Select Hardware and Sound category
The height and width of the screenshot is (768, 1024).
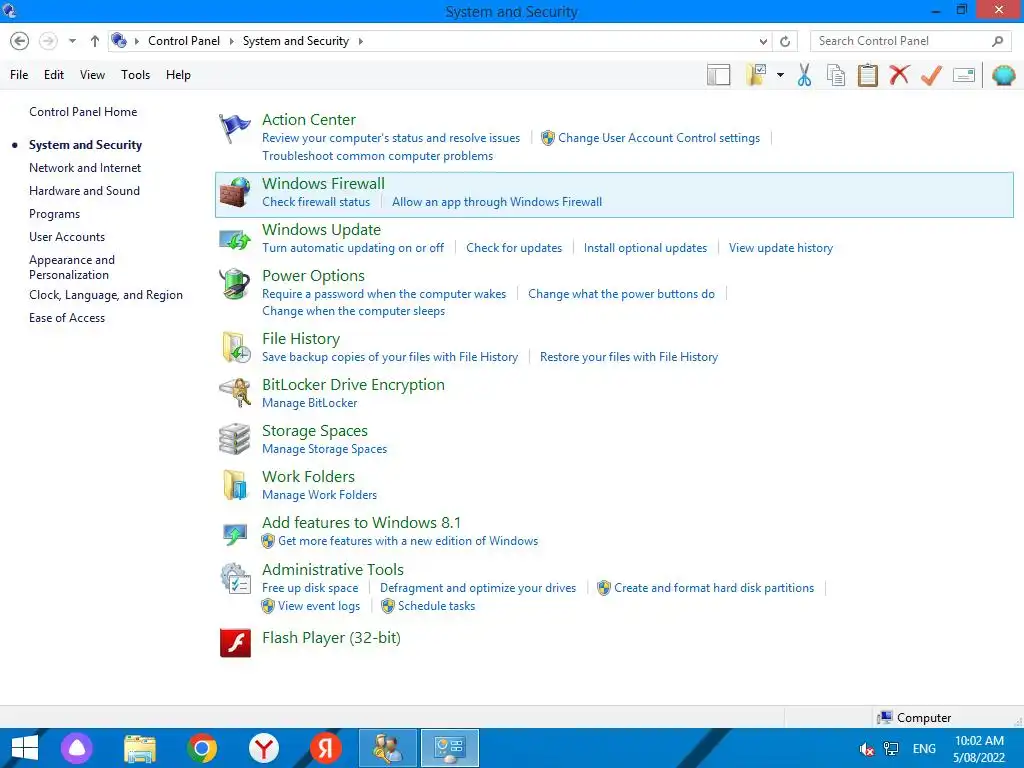point(84,191)
